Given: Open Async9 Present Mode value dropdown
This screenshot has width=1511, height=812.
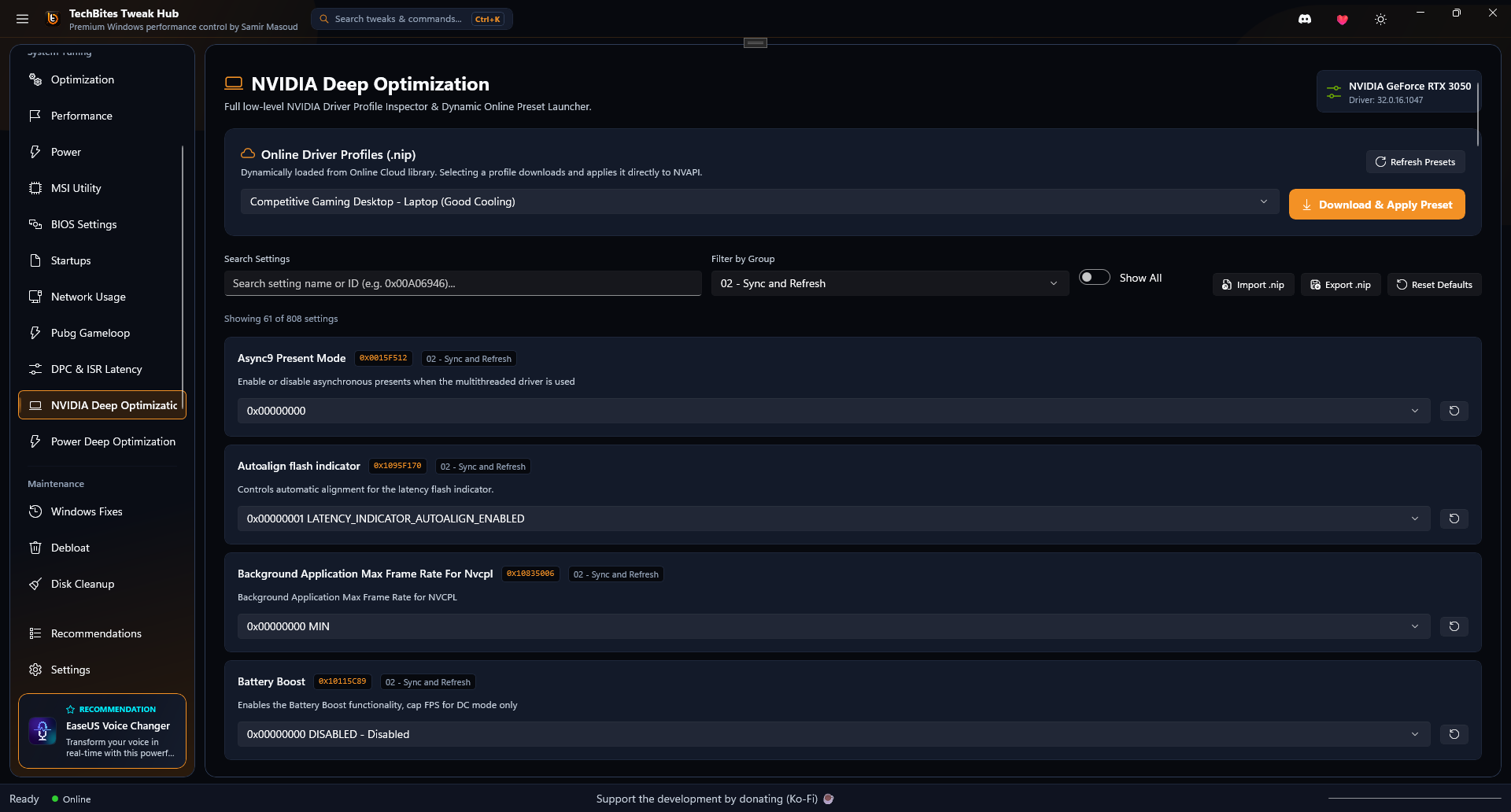Looking at the screenshot, I should tap(833, 411).
